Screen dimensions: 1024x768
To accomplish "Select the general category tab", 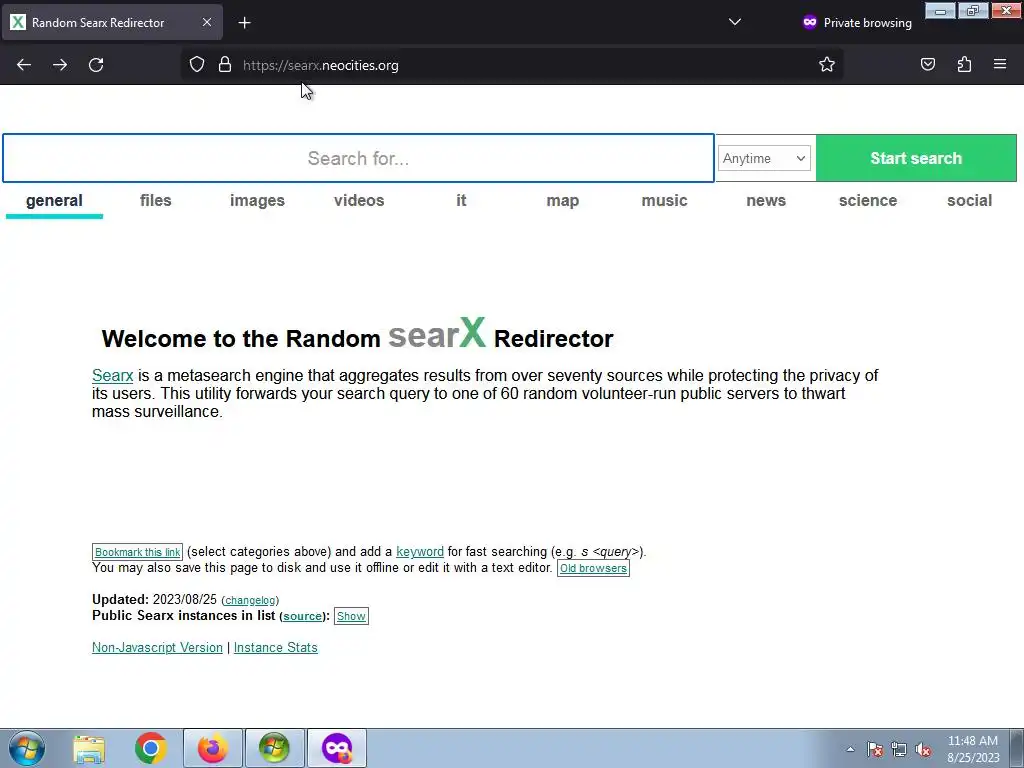I will [54, 200].
